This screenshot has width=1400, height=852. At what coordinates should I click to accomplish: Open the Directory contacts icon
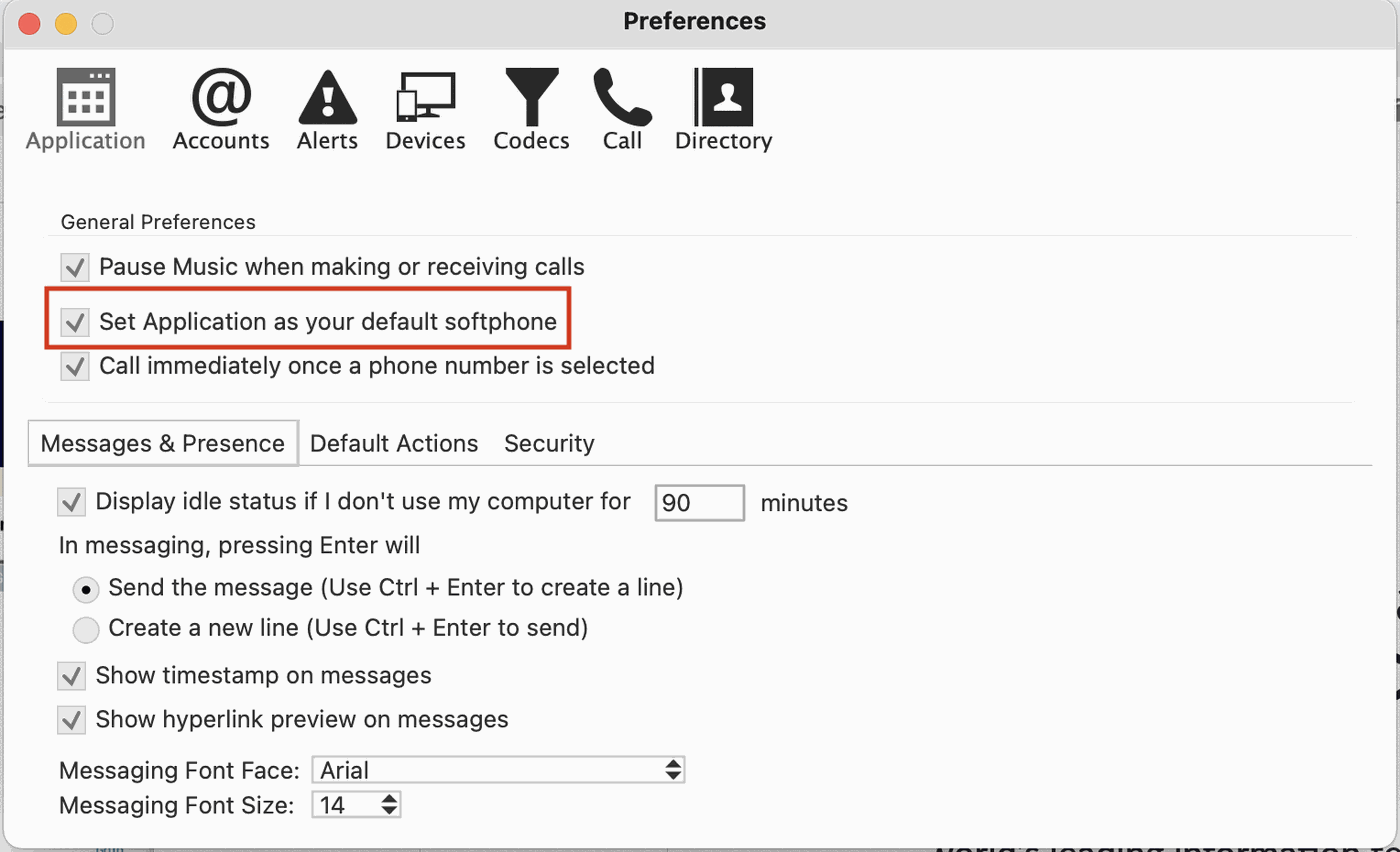723,109
